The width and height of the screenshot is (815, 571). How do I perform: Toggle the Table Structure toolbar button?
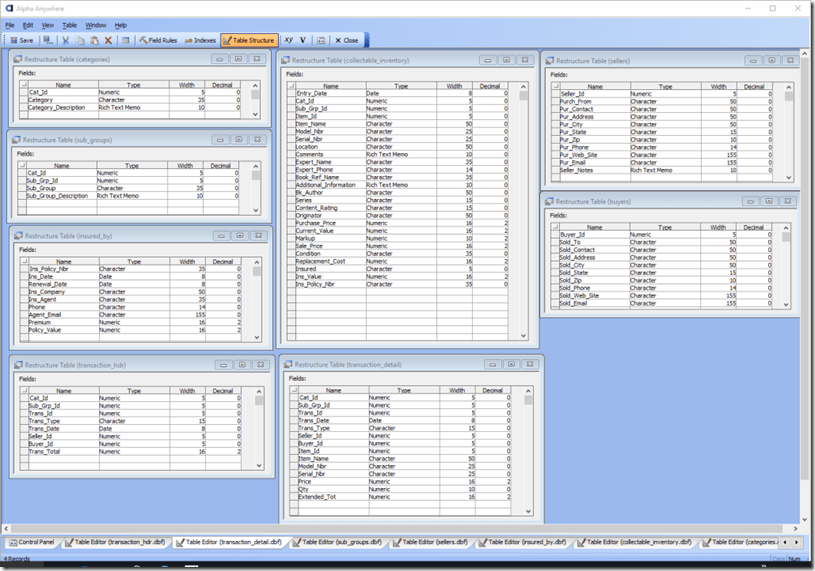coord(249,40)
